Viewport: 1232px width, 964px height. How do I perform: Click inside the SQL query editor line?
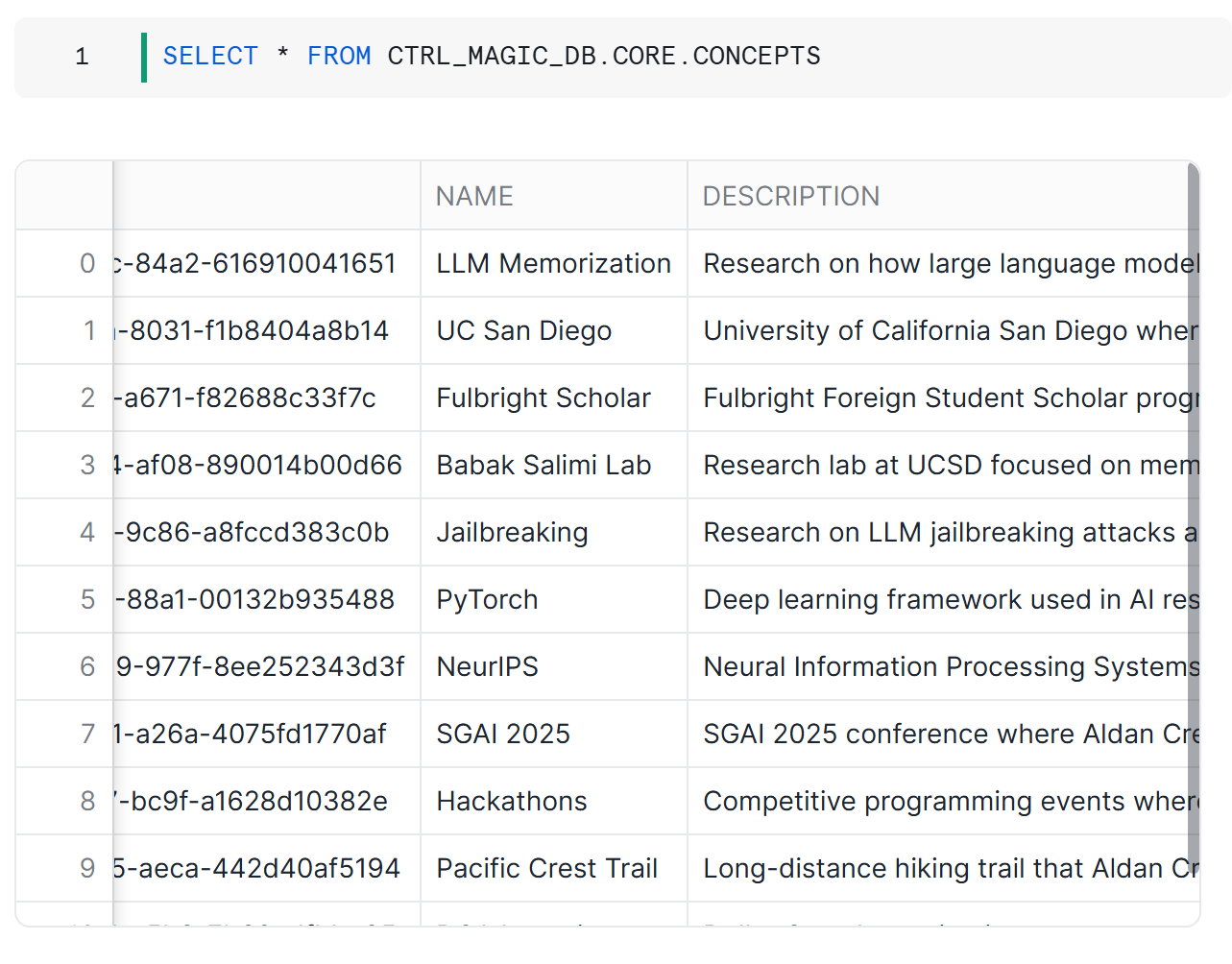pos(576,57)
